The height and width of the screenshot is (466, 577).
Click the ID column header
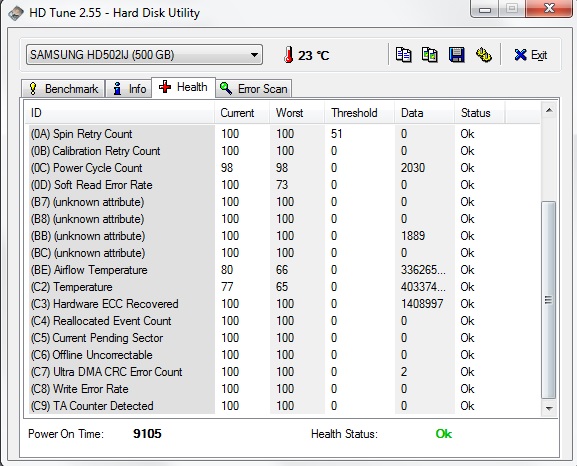[120, 113]
